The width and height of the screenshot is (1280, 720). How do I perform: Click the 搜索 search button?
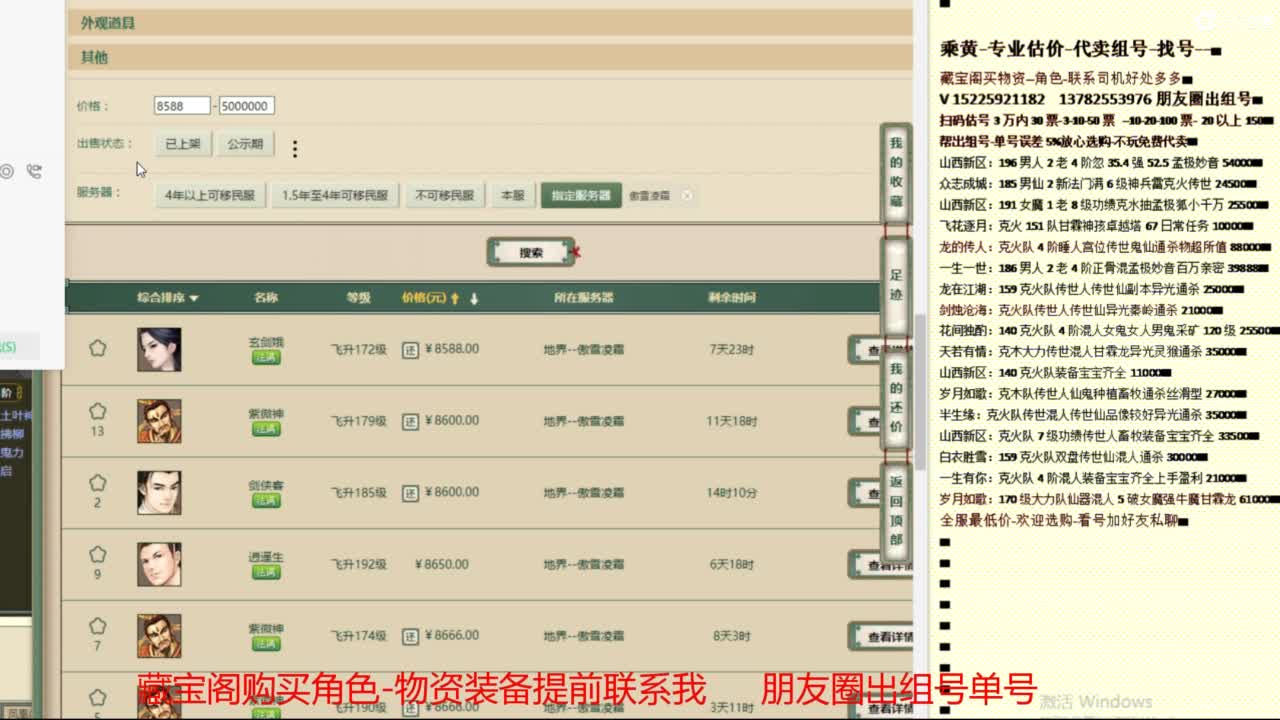[x=531, y=253]
